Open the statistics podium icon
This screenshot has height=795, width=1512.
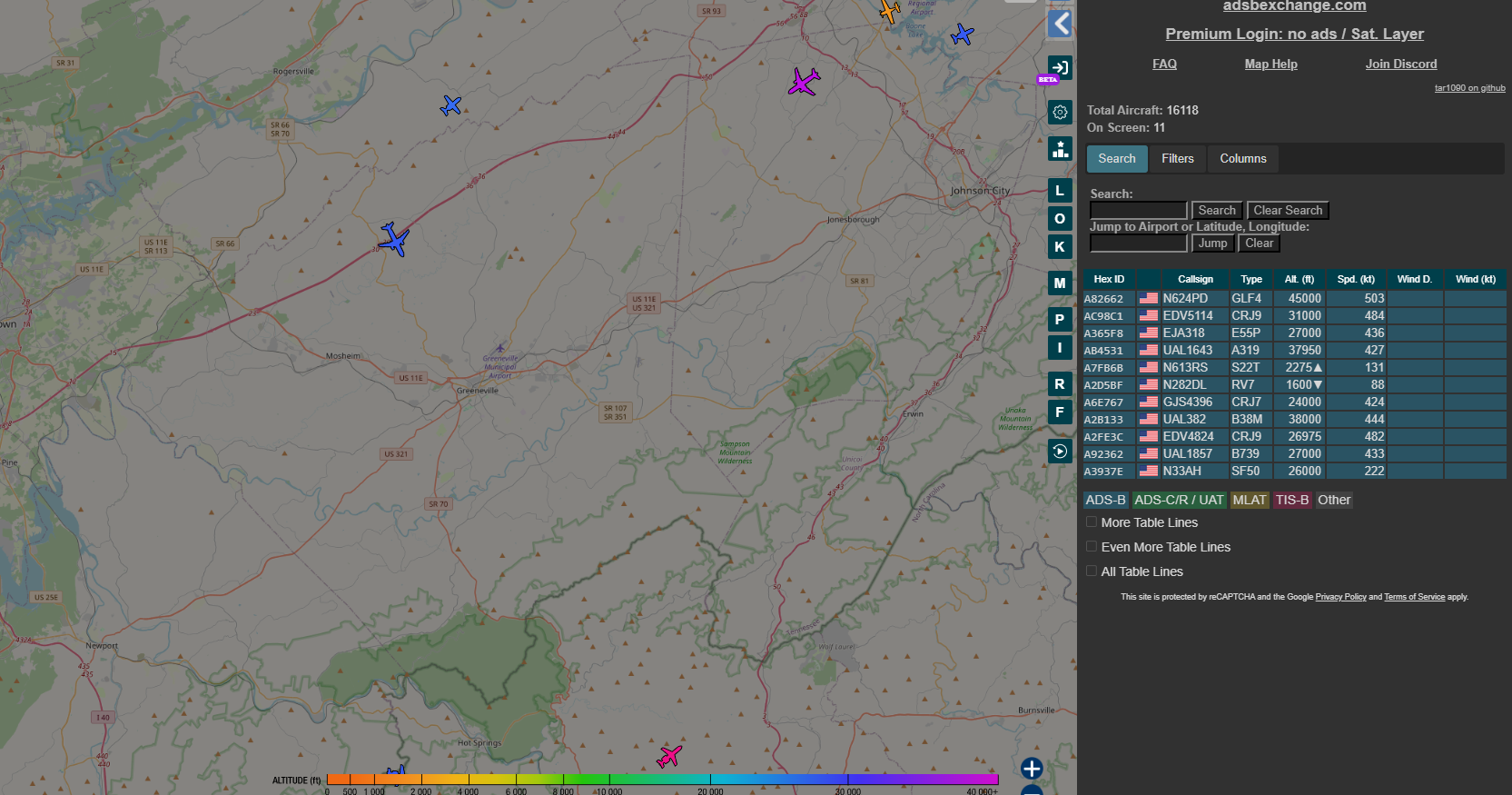pos(1060,149)
